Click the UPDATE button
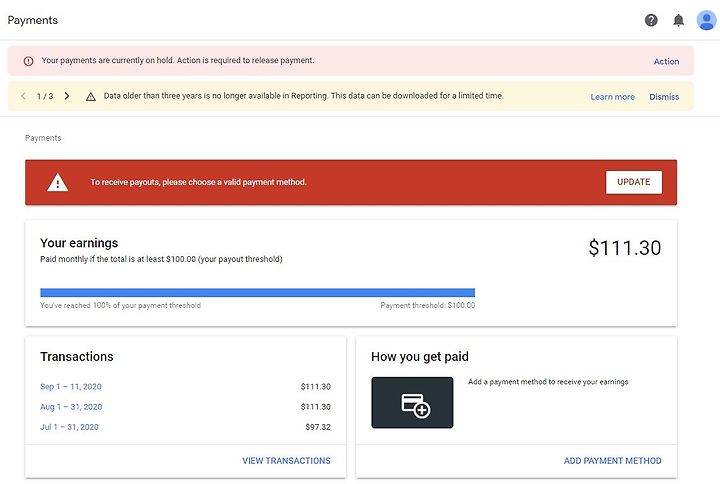Screen dimensions: 720x484 click(634, 182)
